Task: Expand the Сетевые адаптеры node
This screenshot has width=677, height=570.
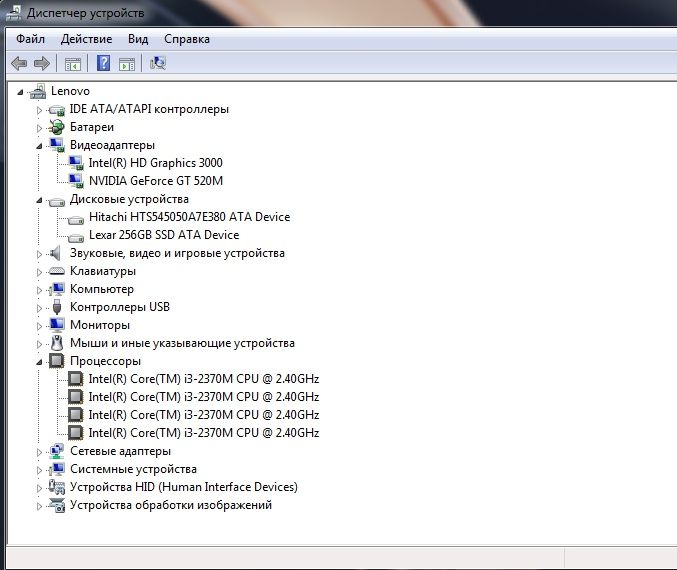Action: click(39, 452)
